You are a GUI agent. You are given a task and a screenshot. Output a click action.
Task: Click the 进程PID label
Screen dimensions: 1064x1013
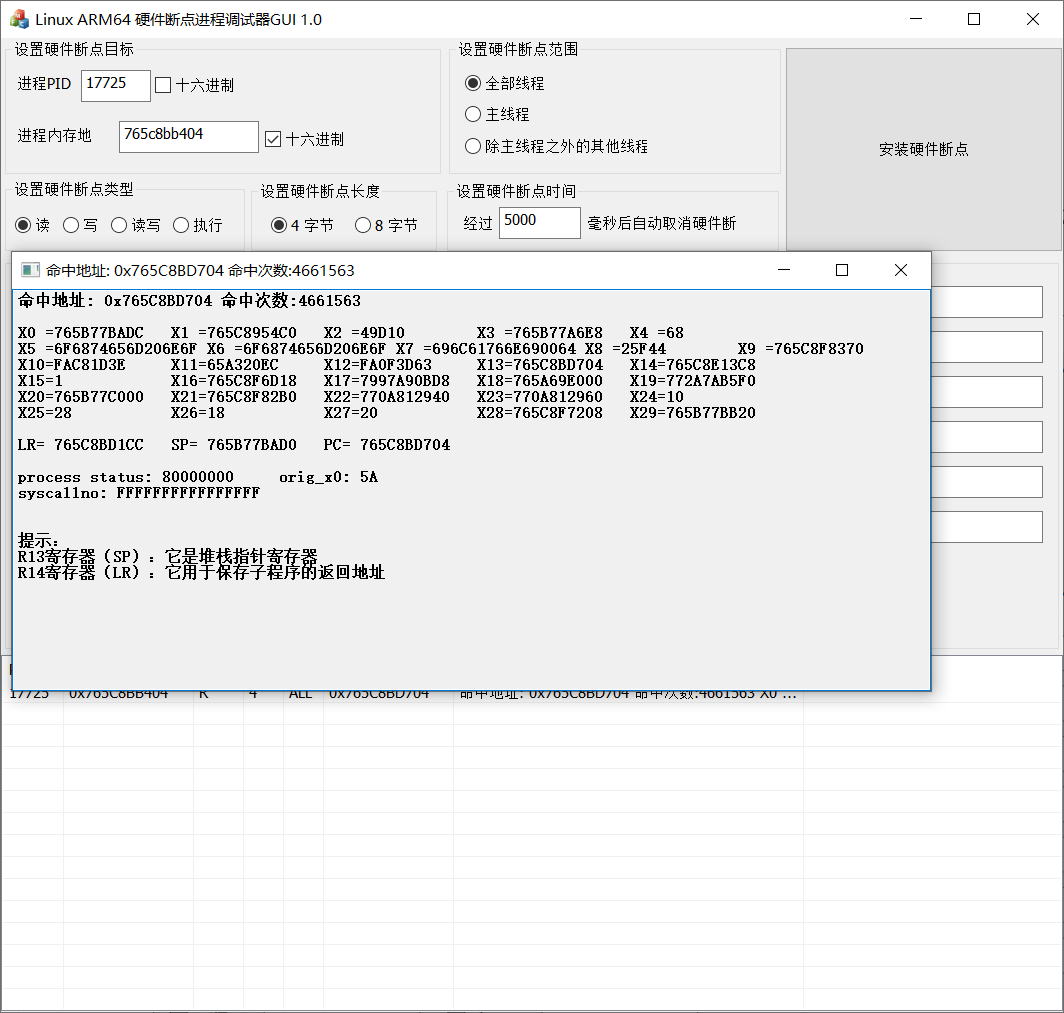tap(44, 83)
